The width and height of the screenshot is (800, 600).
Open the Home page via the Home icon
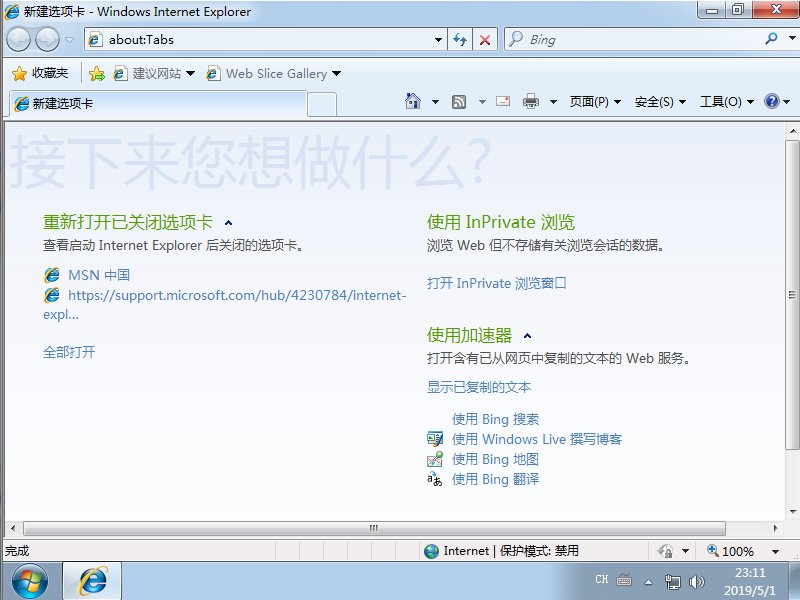[414, 101]
